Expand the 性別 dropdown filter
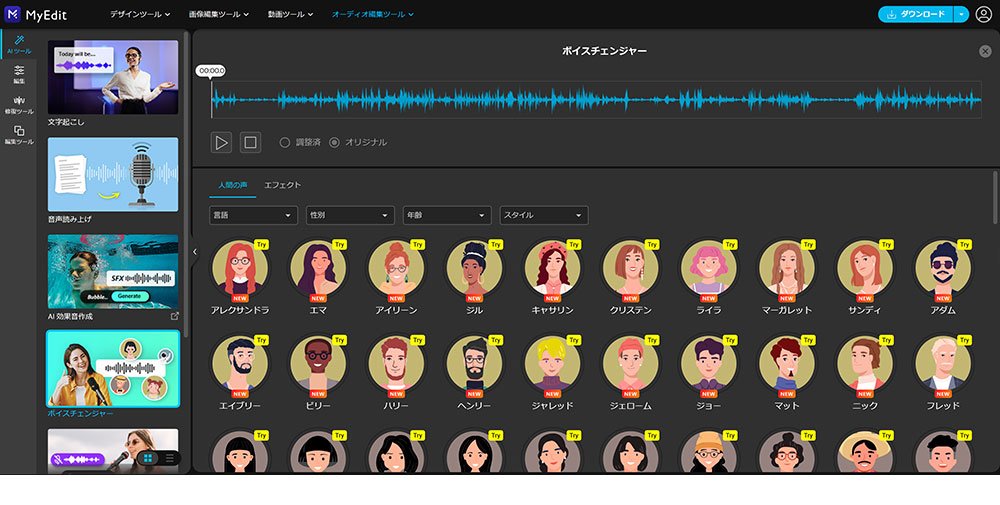The height and width of the screenshot is (505, 1000). (350, 215)
